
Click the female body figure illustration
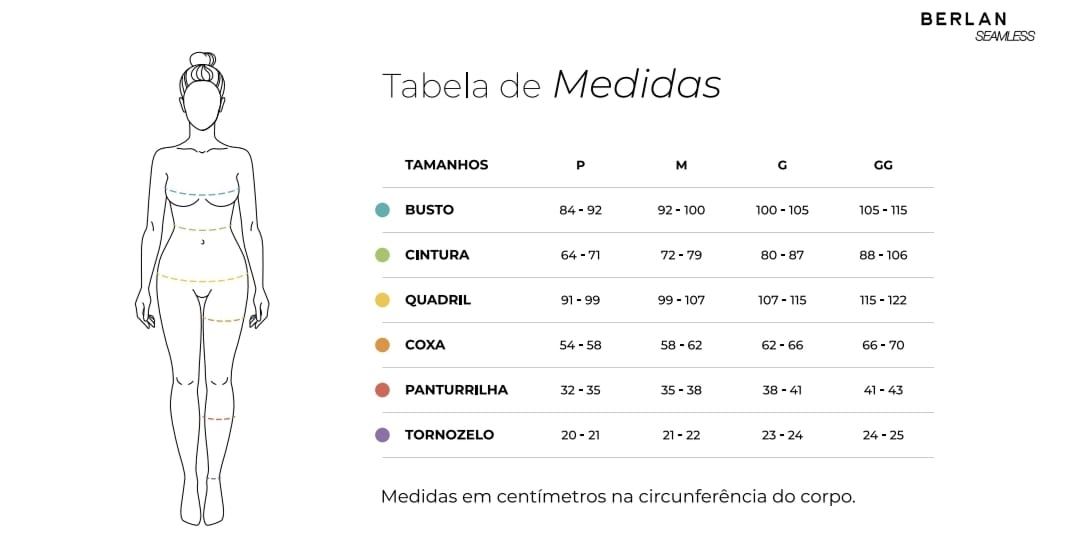(202, 288)
